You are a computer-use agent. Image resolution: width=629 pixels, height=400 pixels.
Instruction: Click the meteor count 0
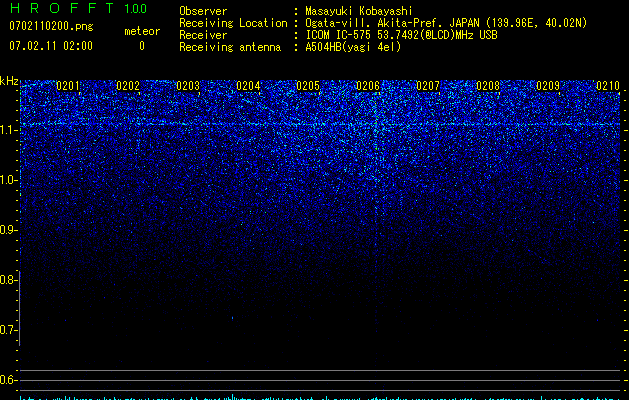click(142, 46)
